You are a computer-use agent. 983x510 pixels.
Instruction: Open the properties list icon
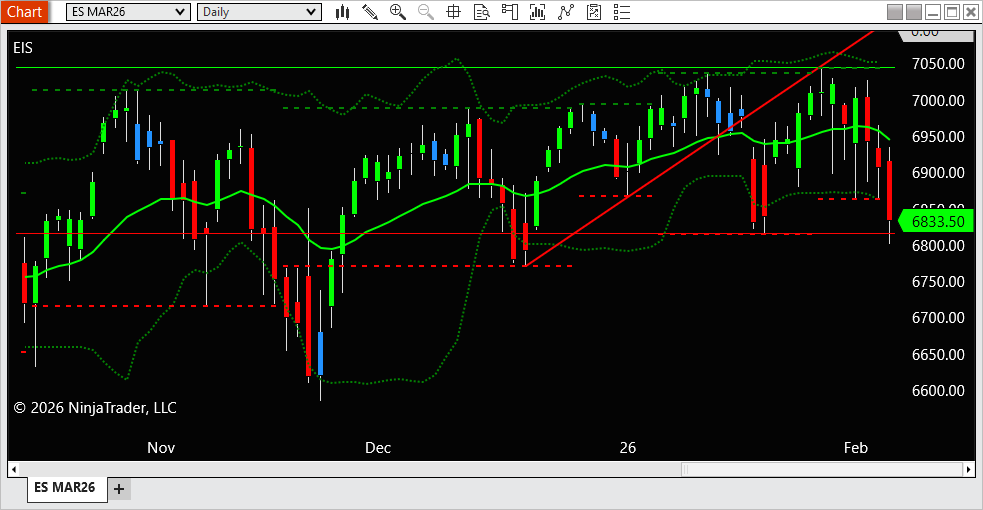pos(622,12)
